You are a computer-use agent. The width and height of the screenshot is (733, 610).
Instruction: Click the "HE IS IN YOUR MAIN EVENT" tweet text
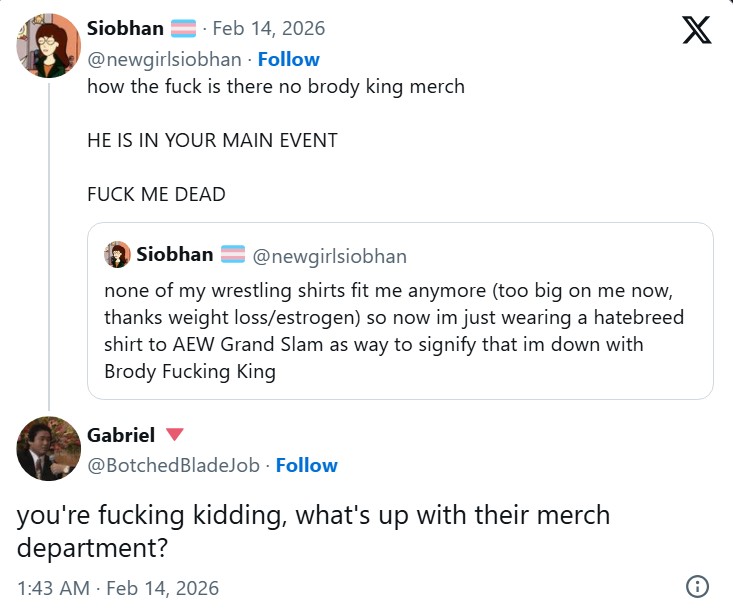pos(212,140)
